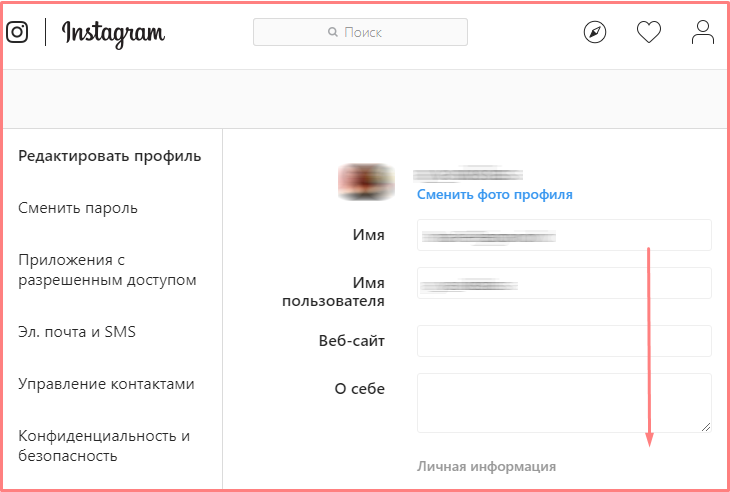Click the Instagram camera logo icon

(x=17, y=32)
